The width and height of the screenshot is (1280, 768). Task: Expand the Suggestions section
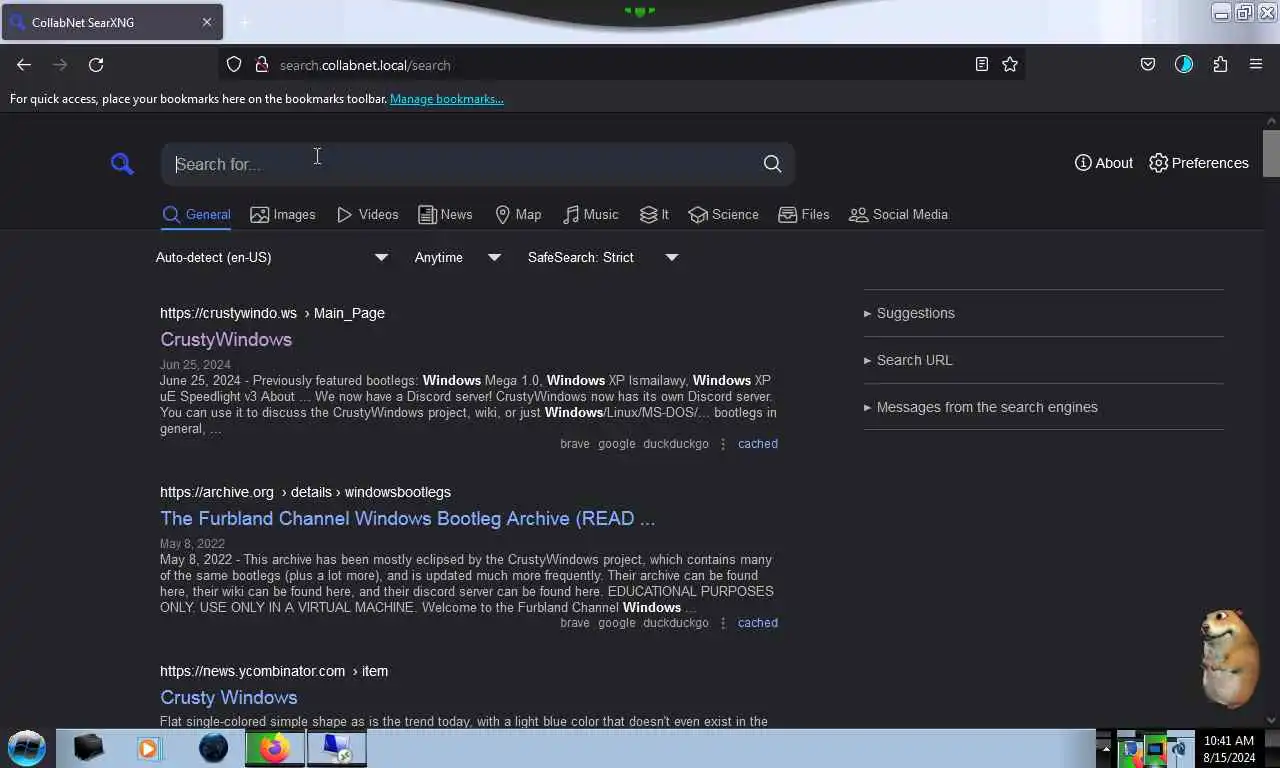(909, 313)
